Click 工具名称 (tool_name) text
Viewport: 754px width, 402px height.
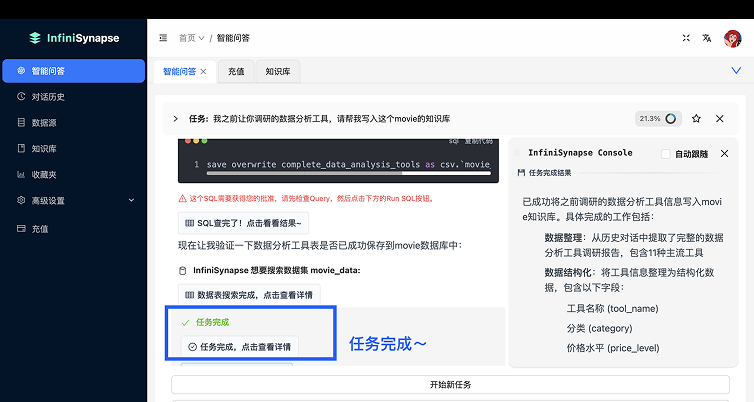coord(612,309)
